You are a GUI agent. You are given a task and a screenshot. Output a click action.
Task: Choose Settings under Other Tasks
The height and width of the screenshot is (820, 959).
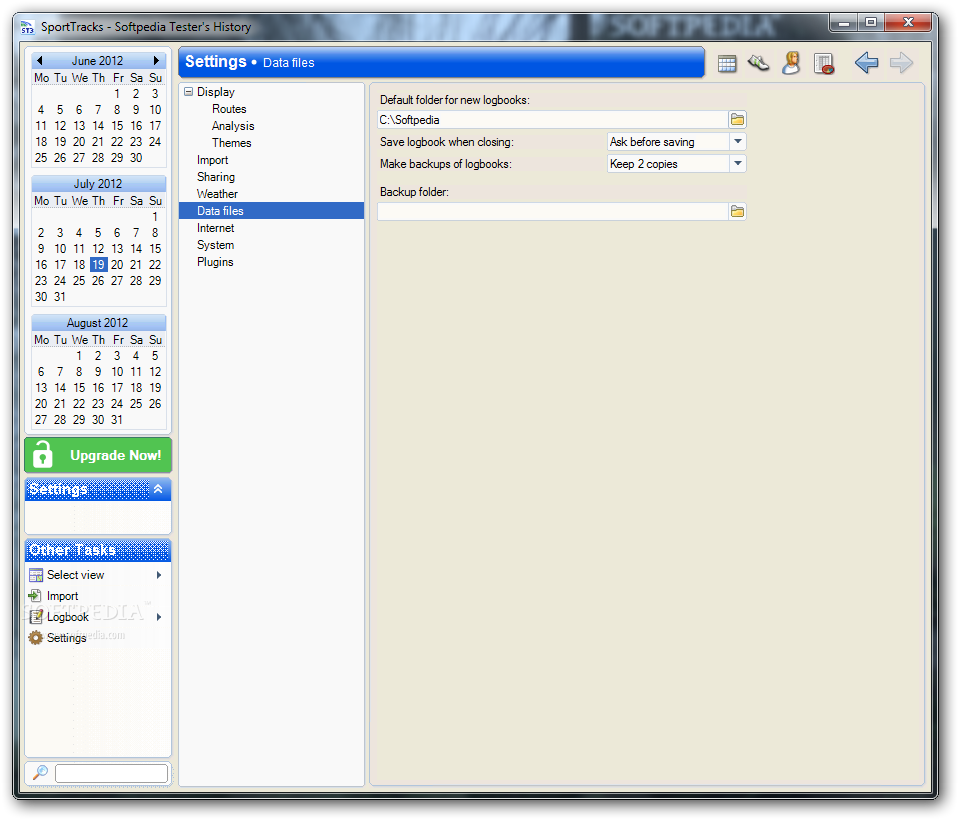tap(67, 638)
